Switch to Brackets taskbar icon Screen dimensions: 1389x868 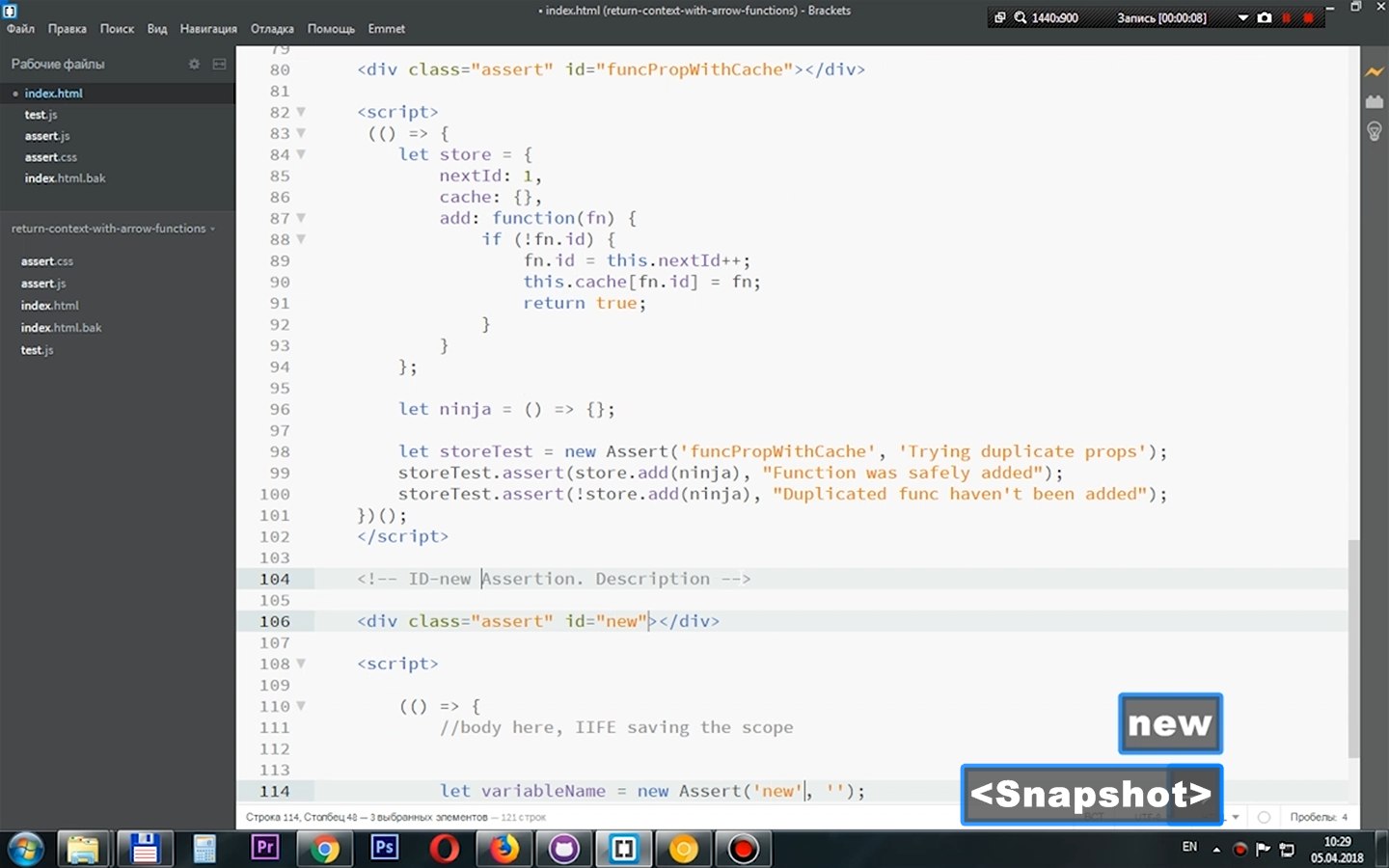click(x=624, y=849)
